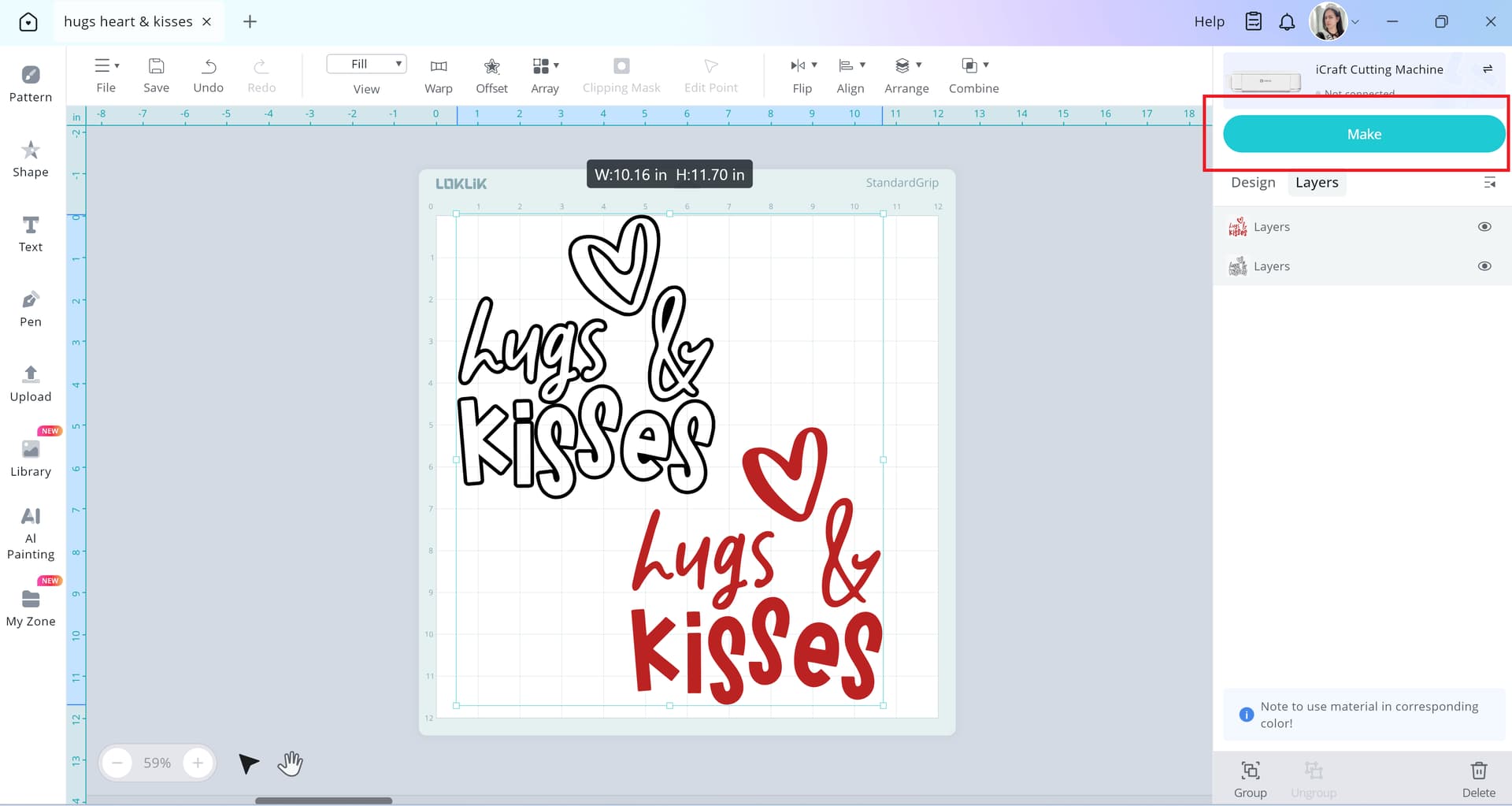Switch to the Design tab
Screen dimensions: 1512x806
1252,183
